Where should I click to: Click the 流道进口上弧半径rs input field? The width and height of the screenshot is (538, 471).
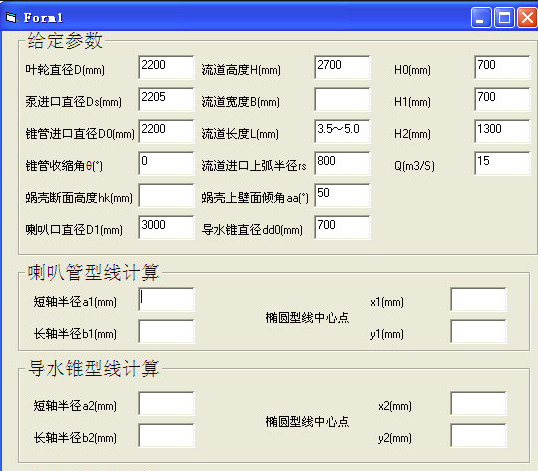342,163
